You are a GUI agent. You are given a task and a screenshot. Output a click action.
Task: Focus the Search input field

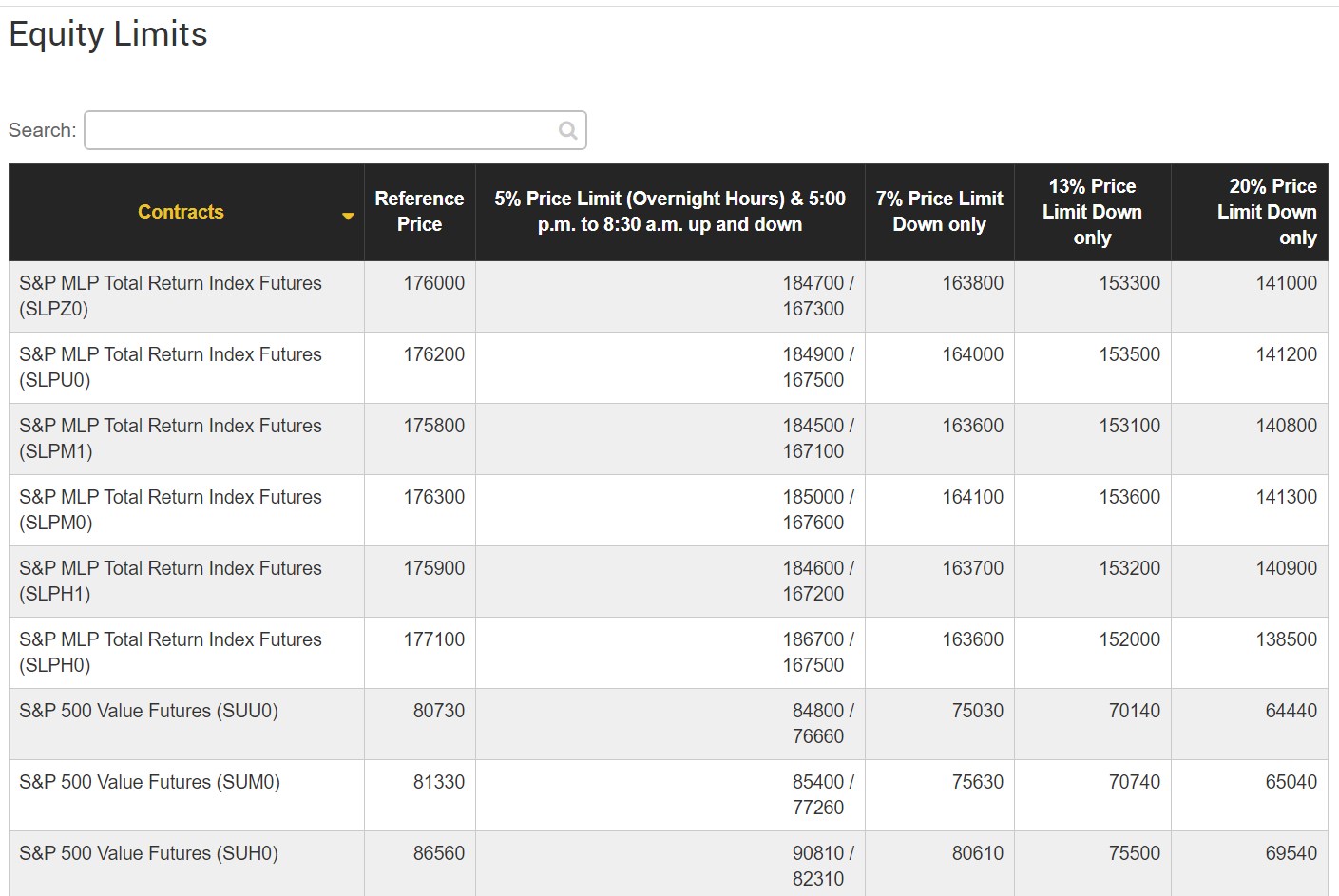coord(335,130)
